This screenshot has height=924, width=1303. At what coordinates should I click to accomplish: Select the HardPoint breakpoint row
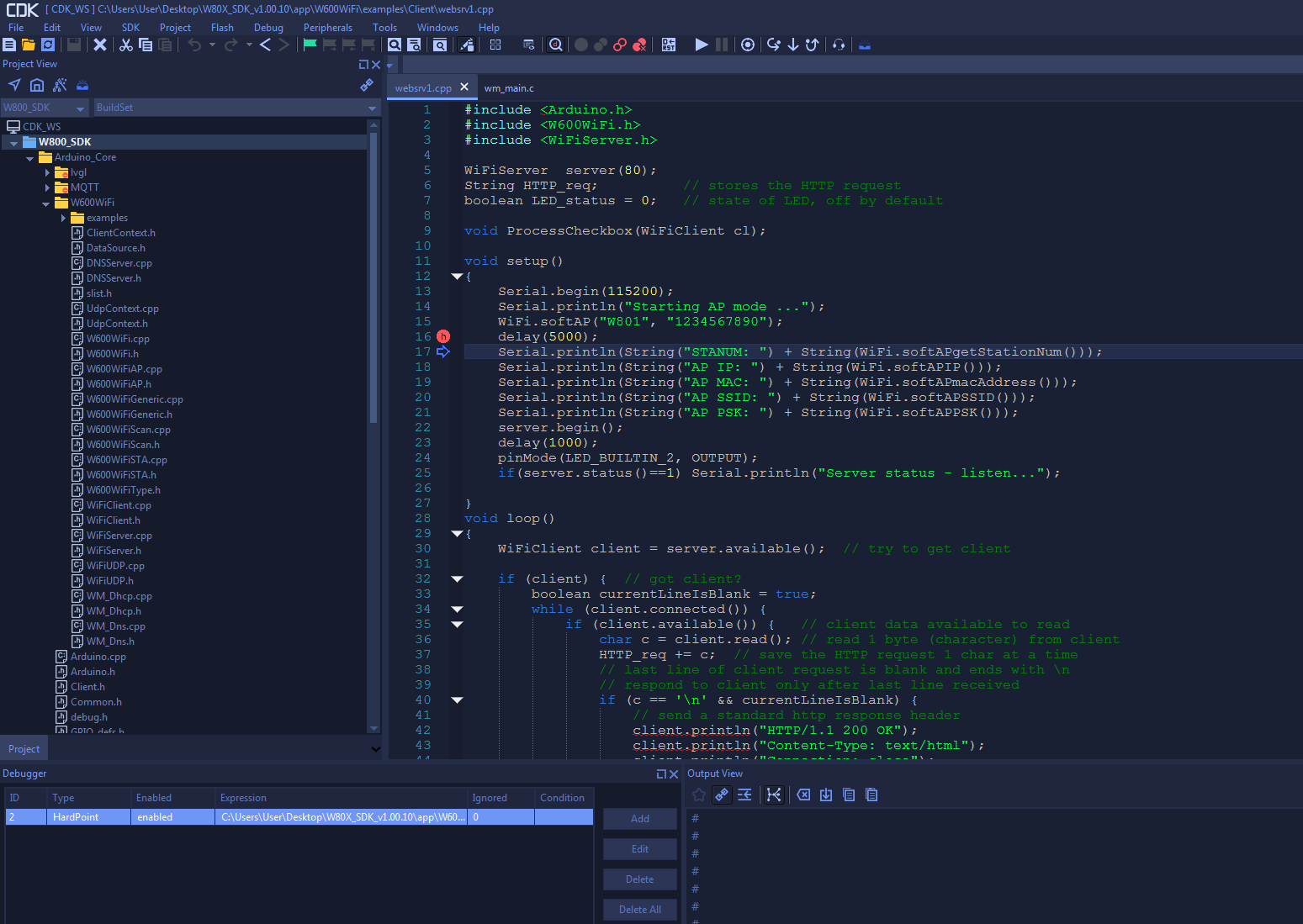tap(299, 817)
